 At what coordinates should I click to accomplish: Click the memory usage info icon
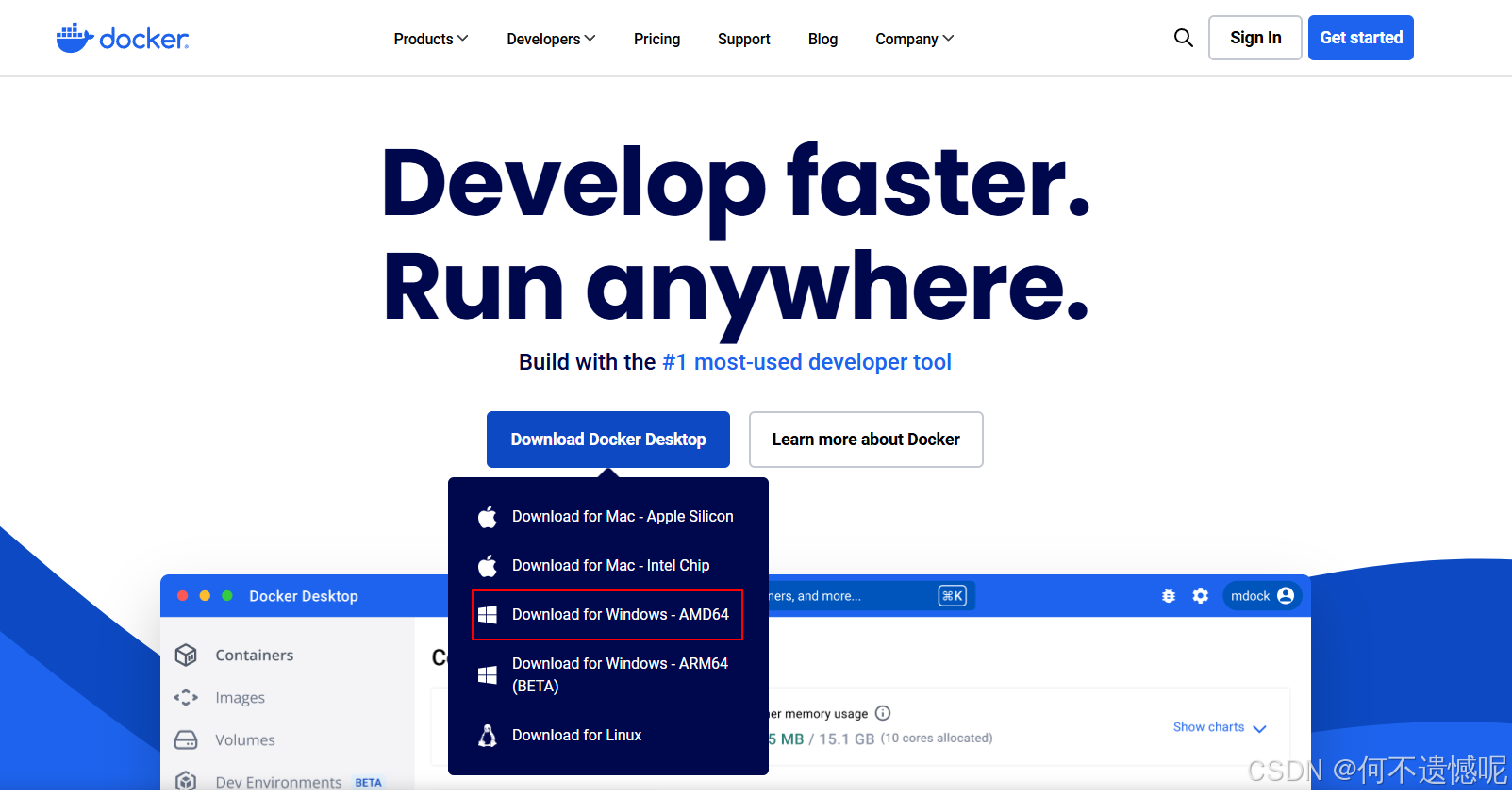tap(883, 713)
